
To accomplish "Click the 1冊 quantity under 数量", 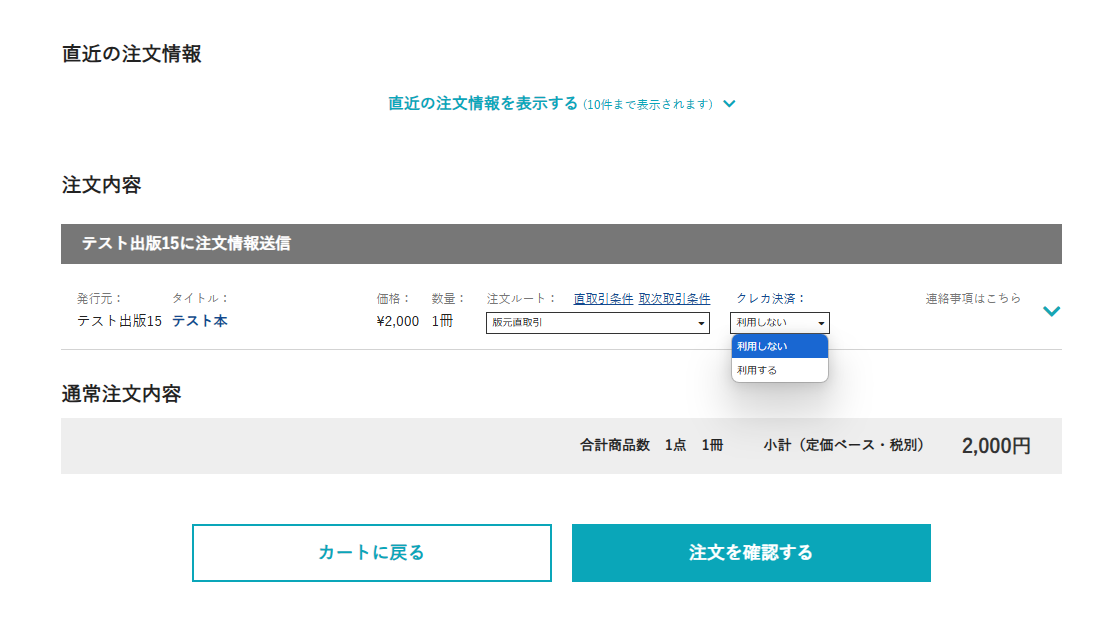I will (x=442, y=321).
